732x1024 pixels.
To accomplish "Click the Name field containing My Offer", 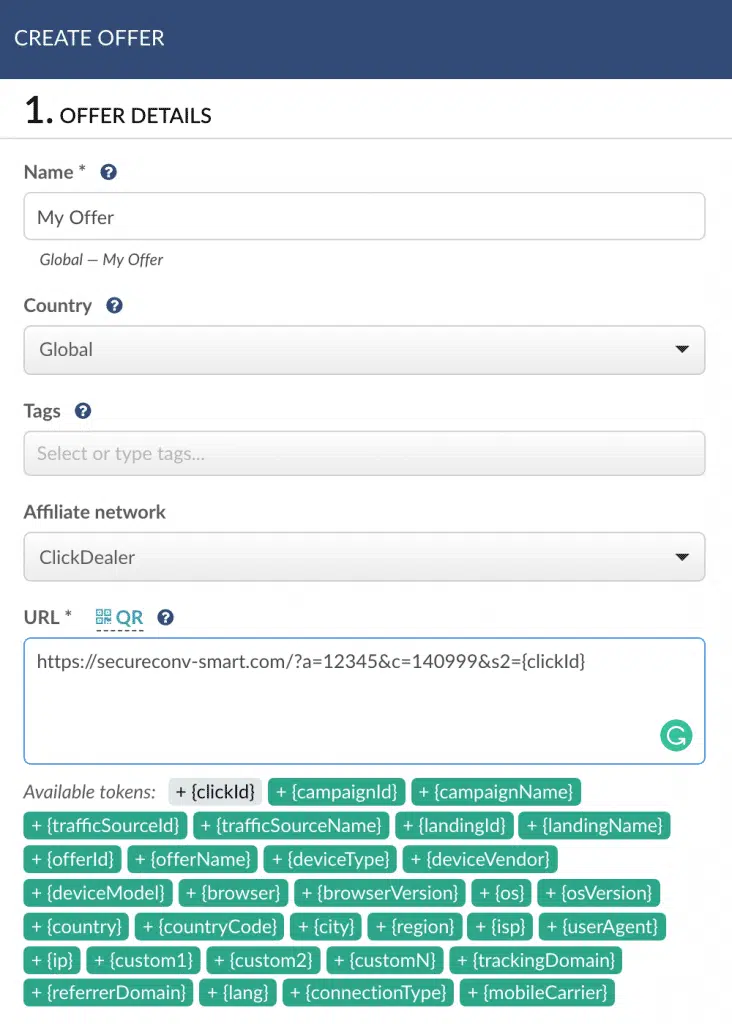I will pyautogui.click(x=364, y=217).
